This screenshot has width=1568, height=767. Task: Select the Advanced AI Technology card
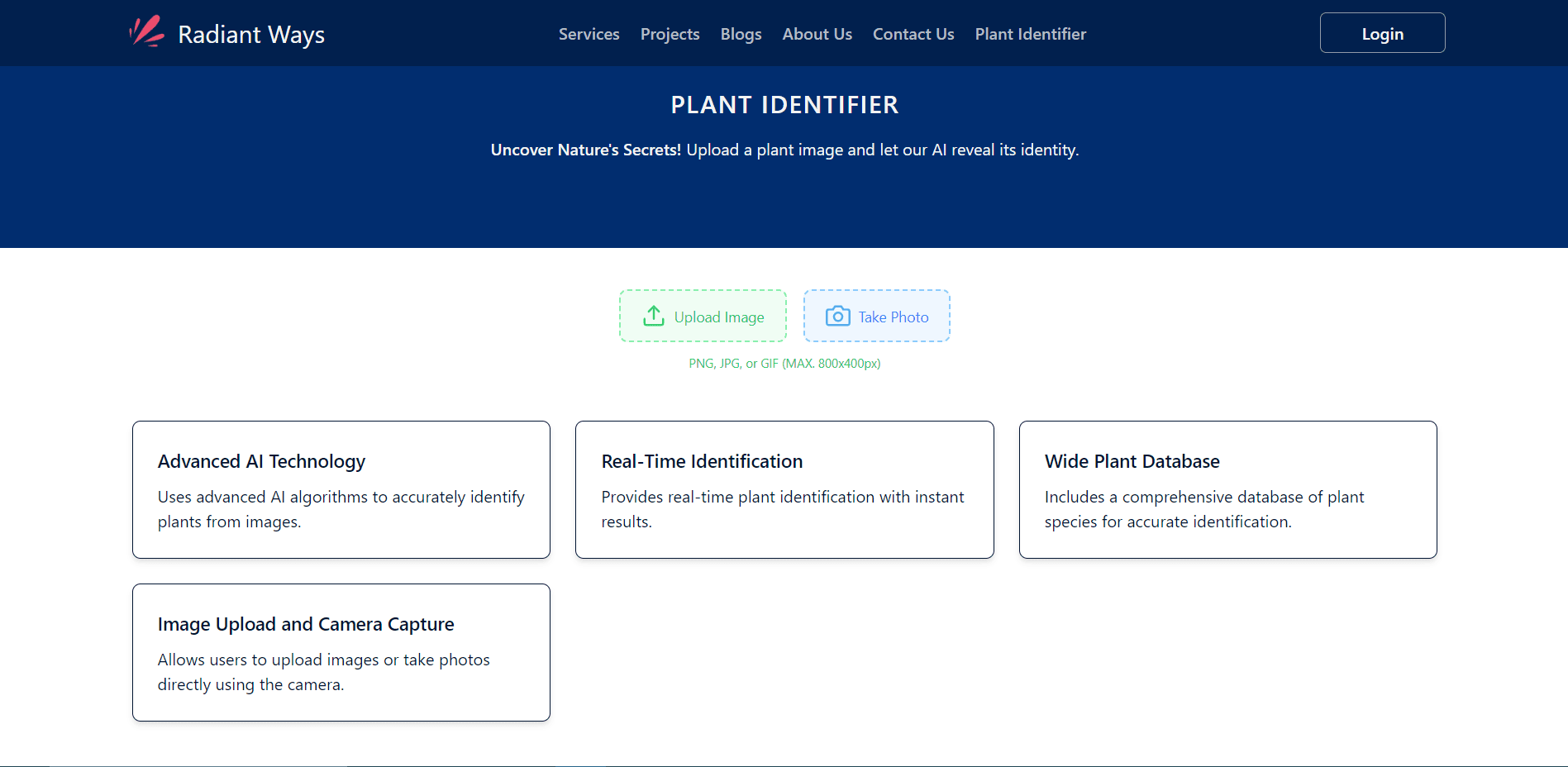341,489
